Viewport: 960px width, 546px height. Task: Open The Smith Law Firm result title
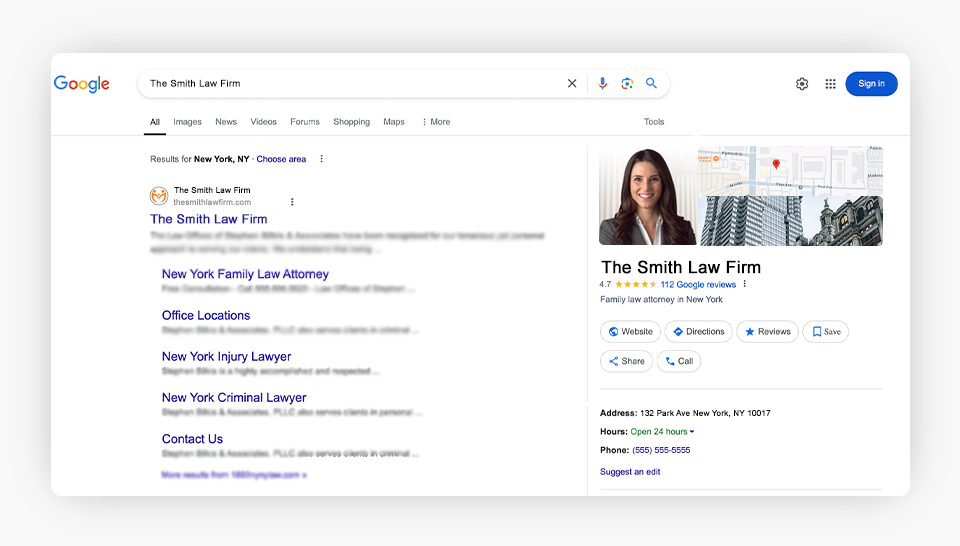[209, 219]
